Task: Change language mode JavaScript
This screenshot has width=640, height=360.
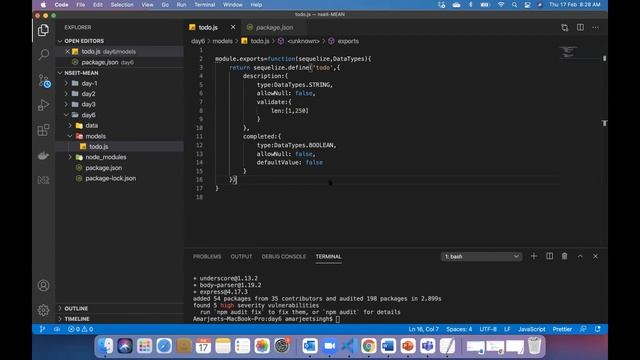Action: coord(531,329)
